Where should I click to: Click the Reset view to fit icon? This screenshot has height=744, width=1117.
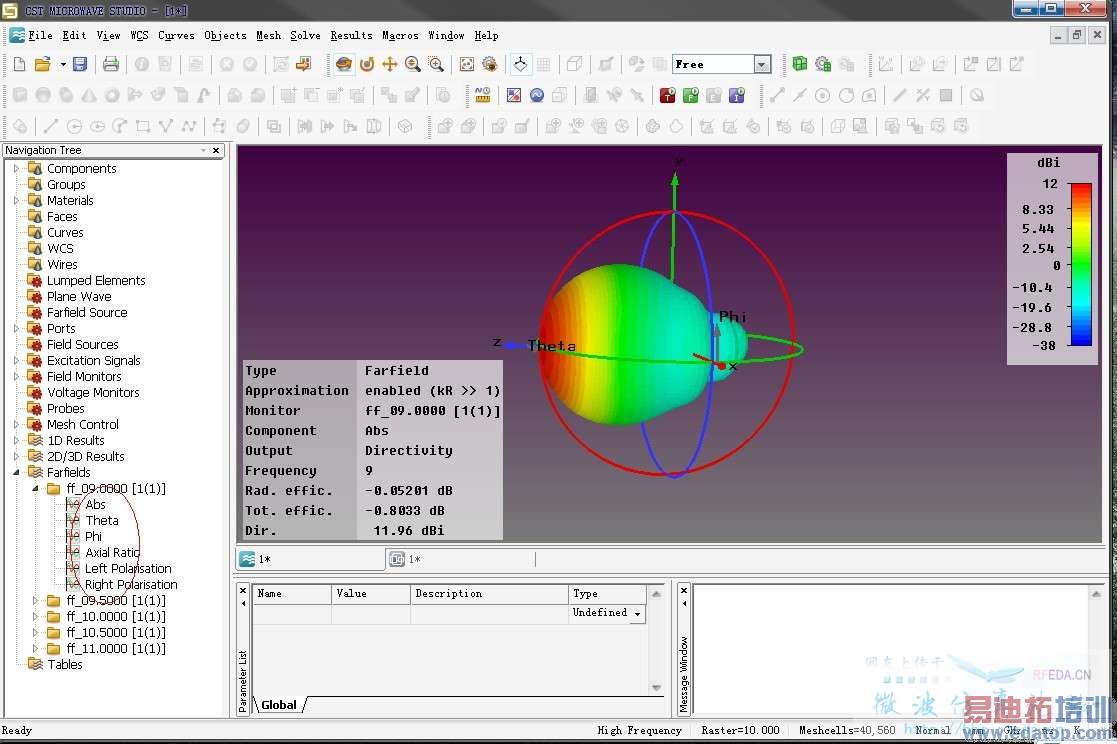click(x=467, y=64)
